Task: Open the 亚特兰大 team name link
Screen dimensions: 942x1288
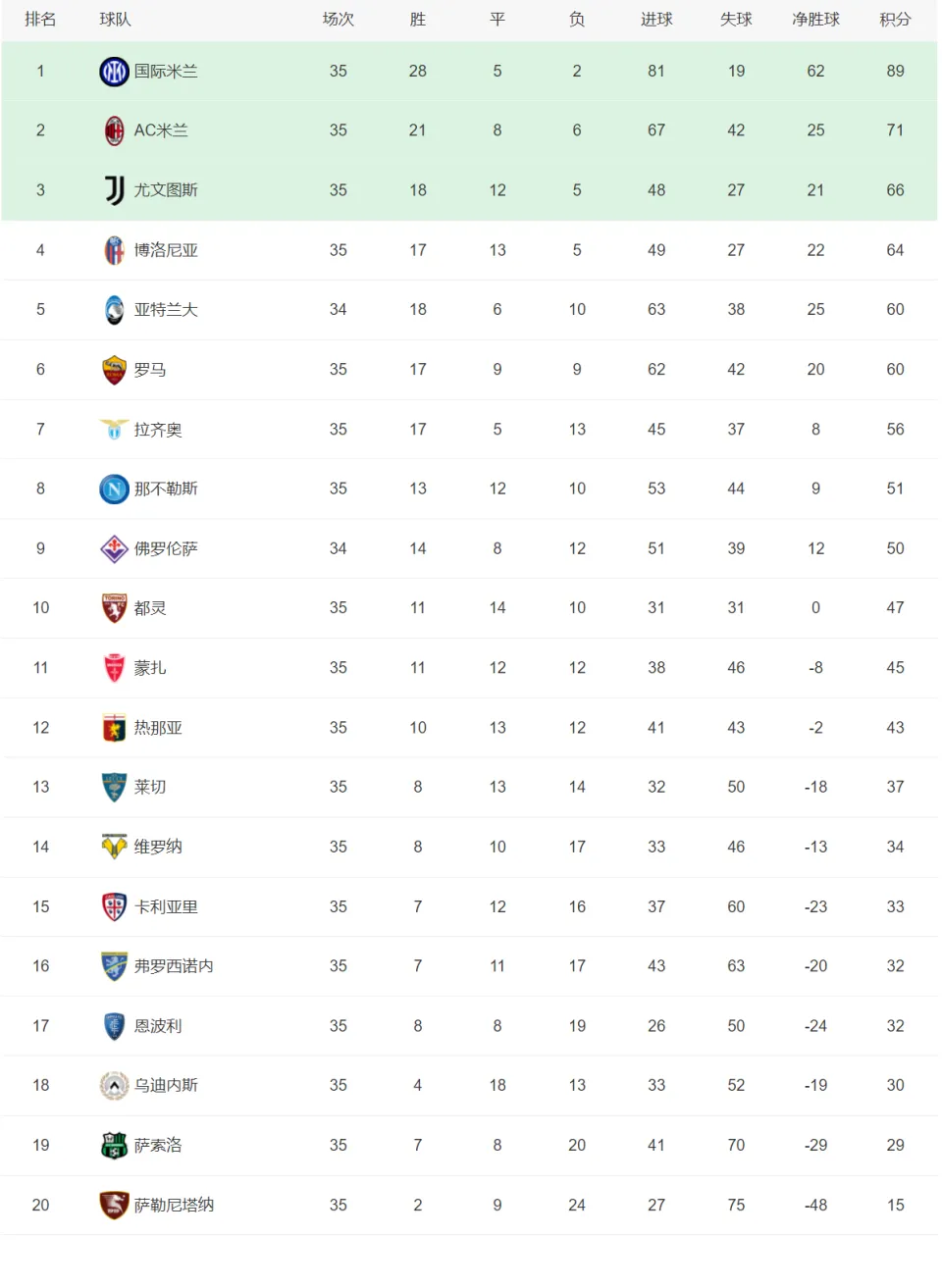Action: click(166, 310)
